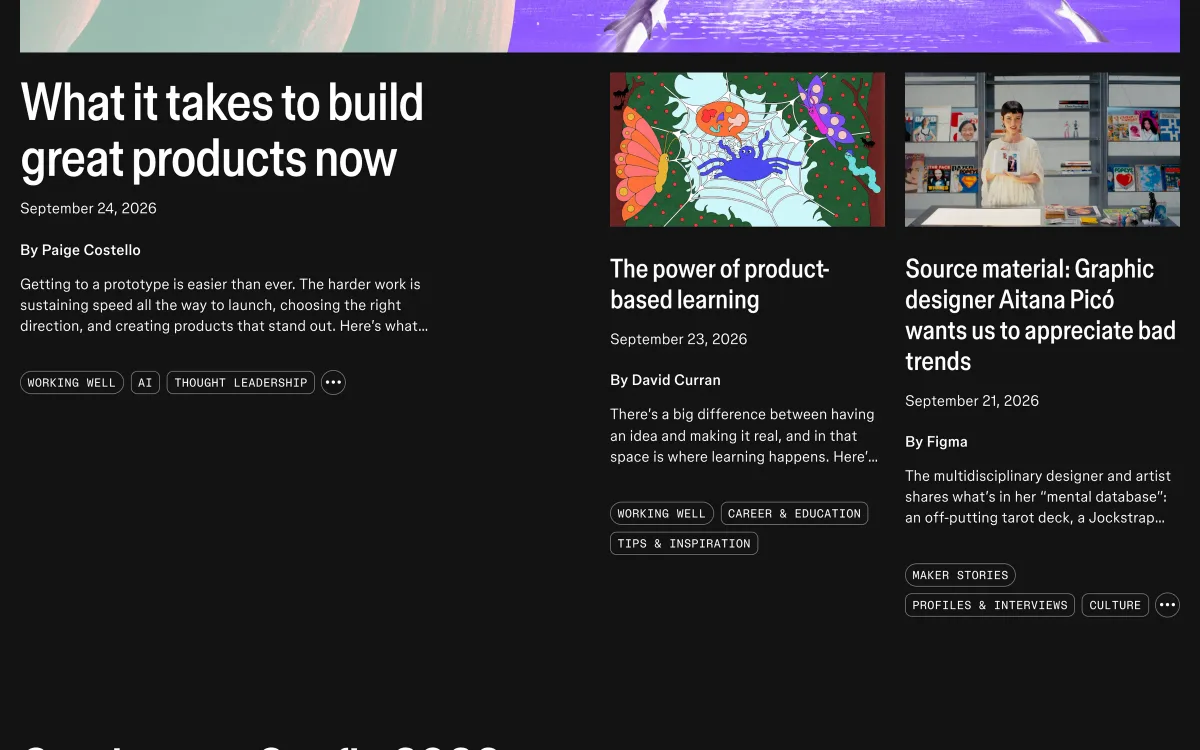
Task: Select the CAREER & EDUCATION tag
Action: click(794, 513)
